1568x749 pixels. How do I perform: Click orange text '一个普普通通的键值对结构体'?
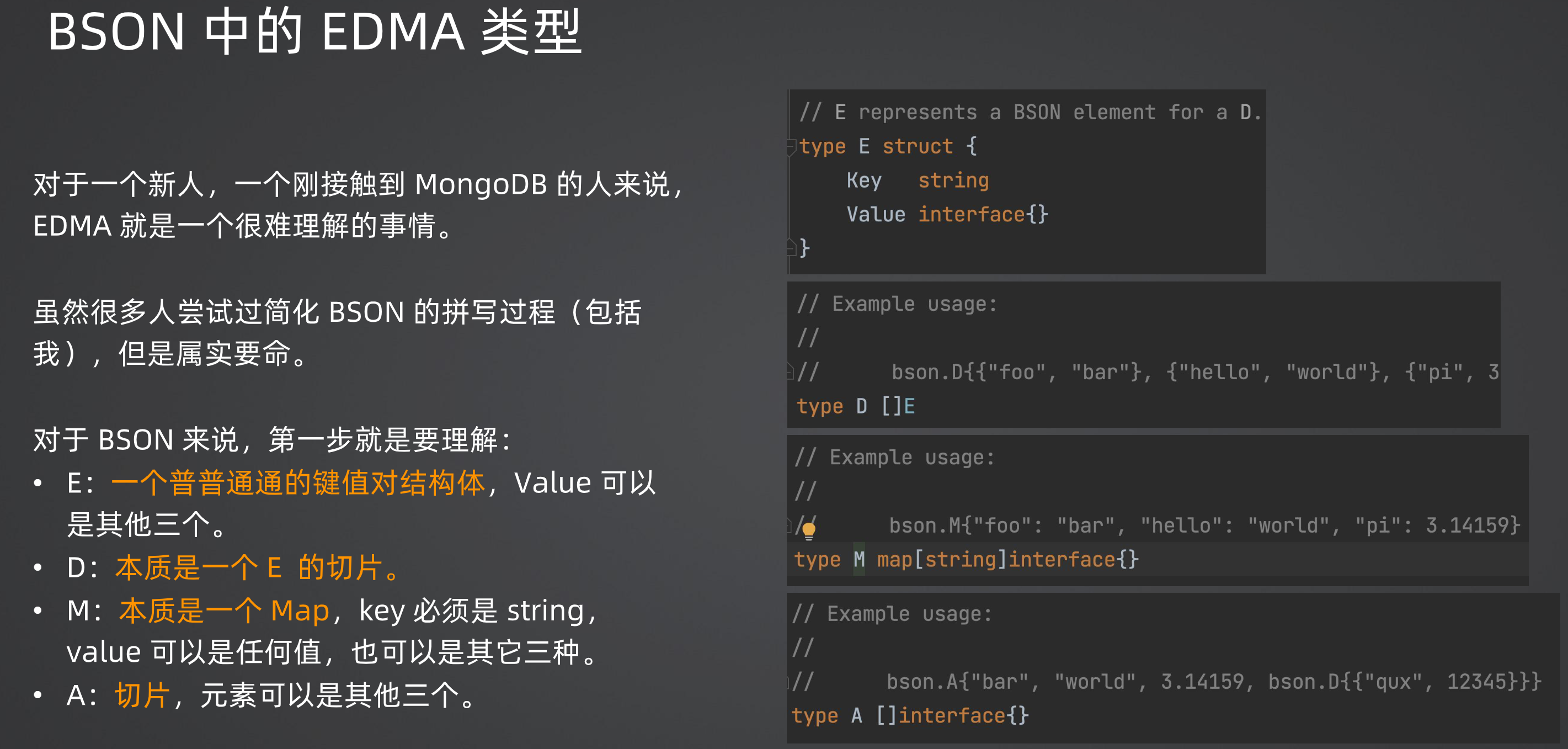pos(298,483)
